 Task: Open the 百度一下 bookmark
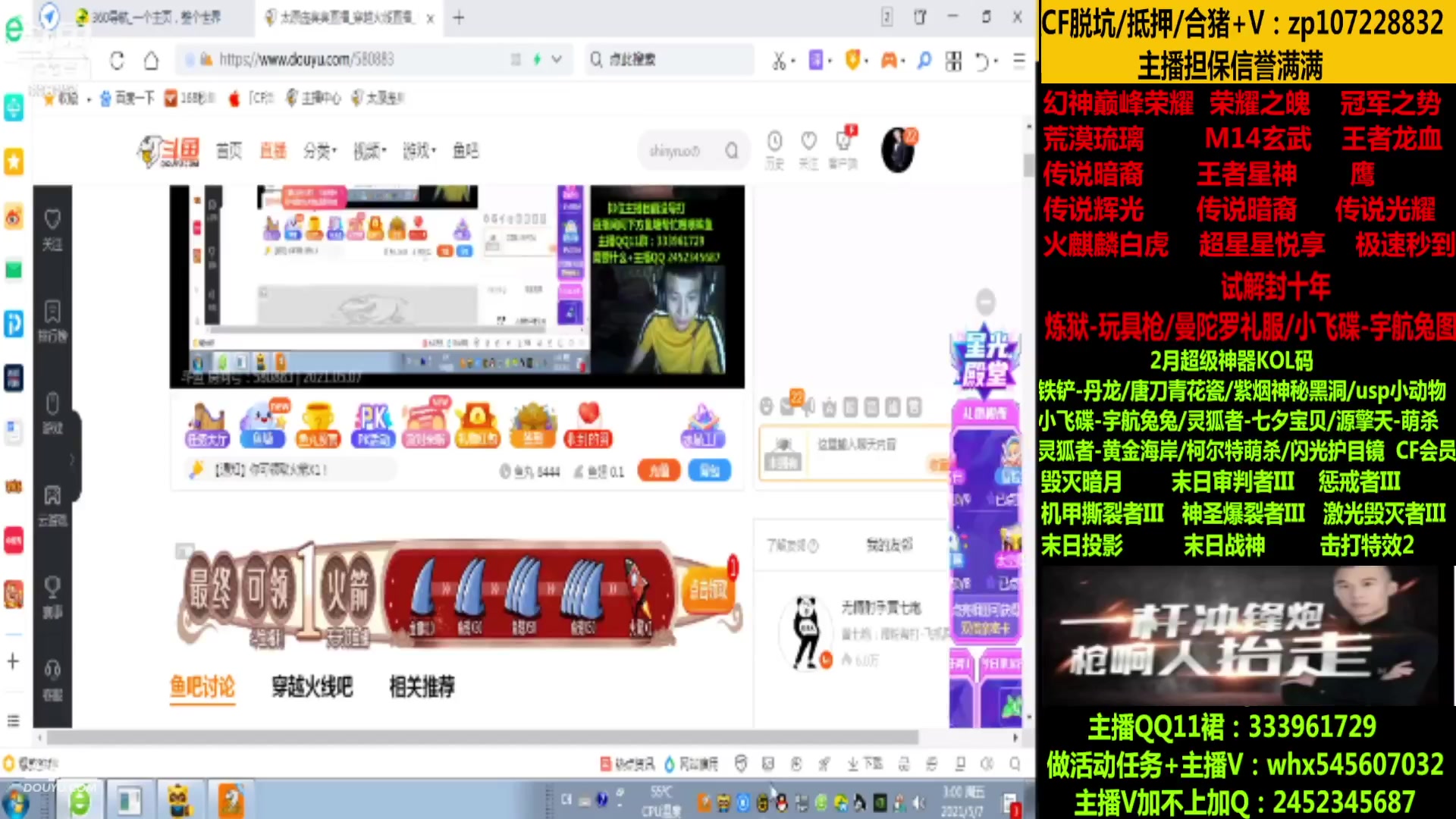(x=127, y=98)
